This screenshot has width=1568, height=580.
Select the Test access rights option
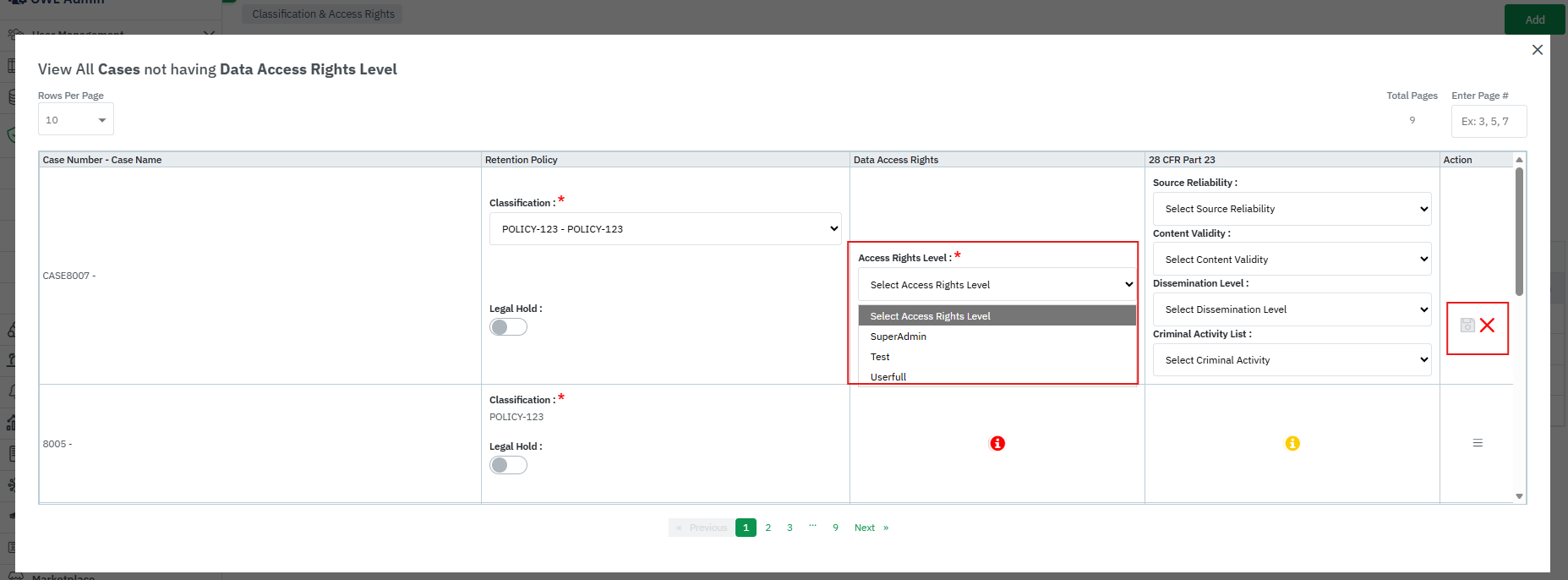coord(880,357)
